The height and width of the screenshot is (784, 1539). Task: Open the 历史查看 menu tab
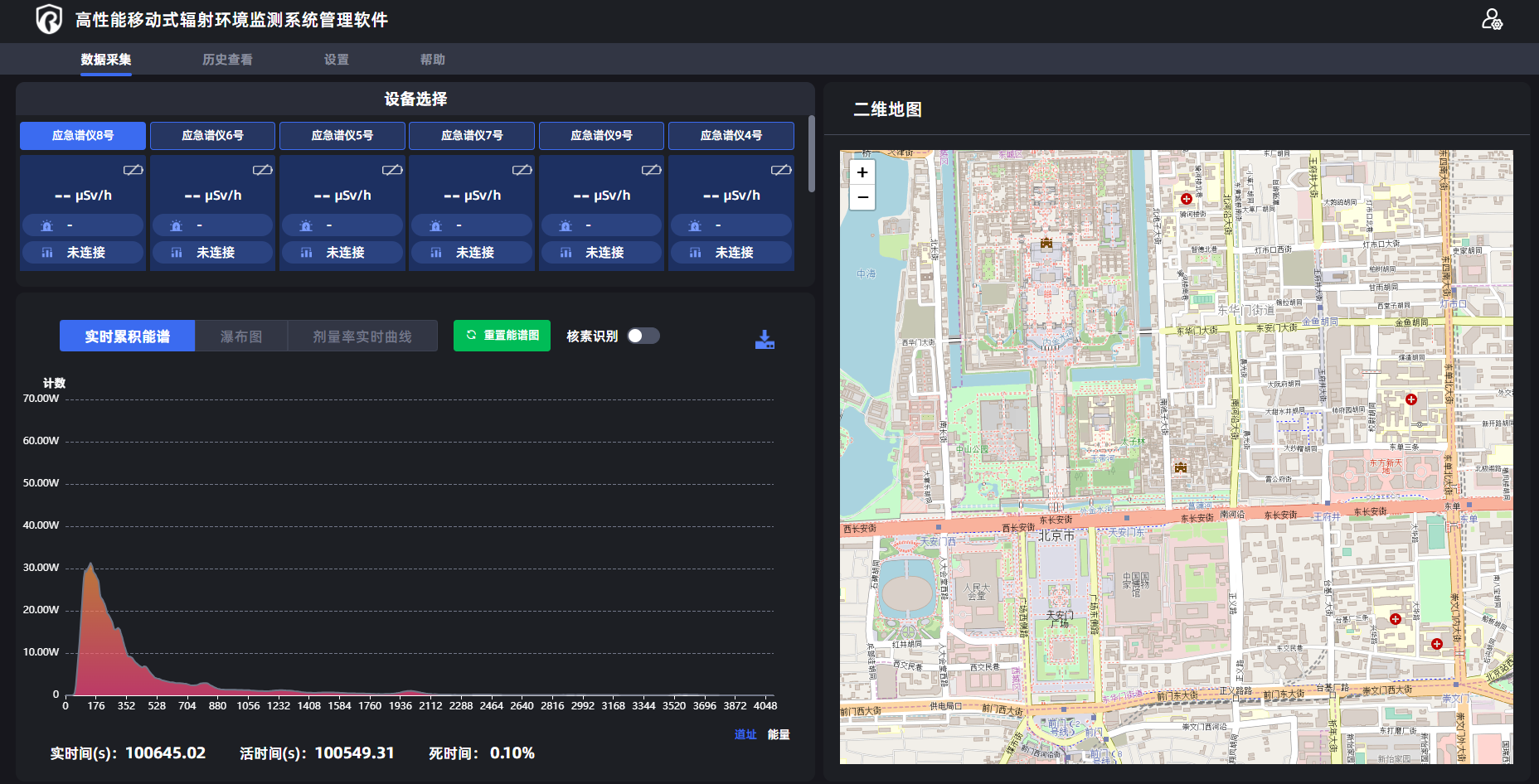click(x=227, y=60)
